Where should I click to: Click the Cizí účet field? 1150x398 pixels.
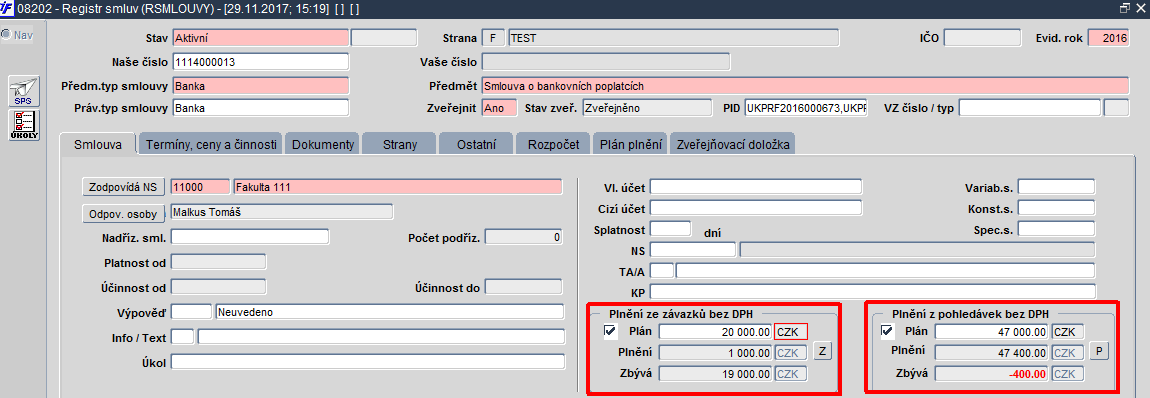tap(755, 207)
